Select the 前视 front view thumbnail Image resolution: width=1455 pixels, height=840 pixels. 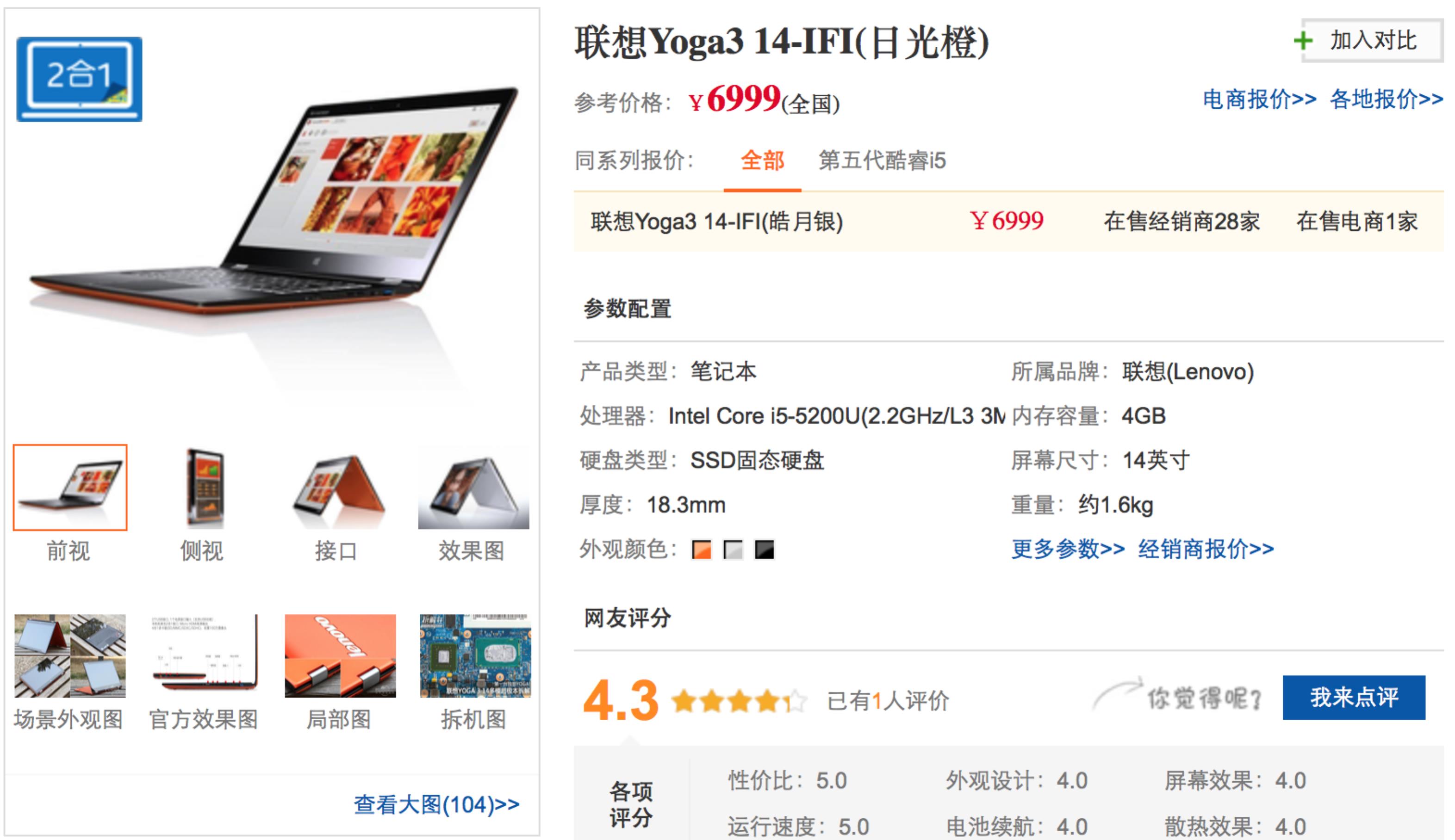point(70,487)
